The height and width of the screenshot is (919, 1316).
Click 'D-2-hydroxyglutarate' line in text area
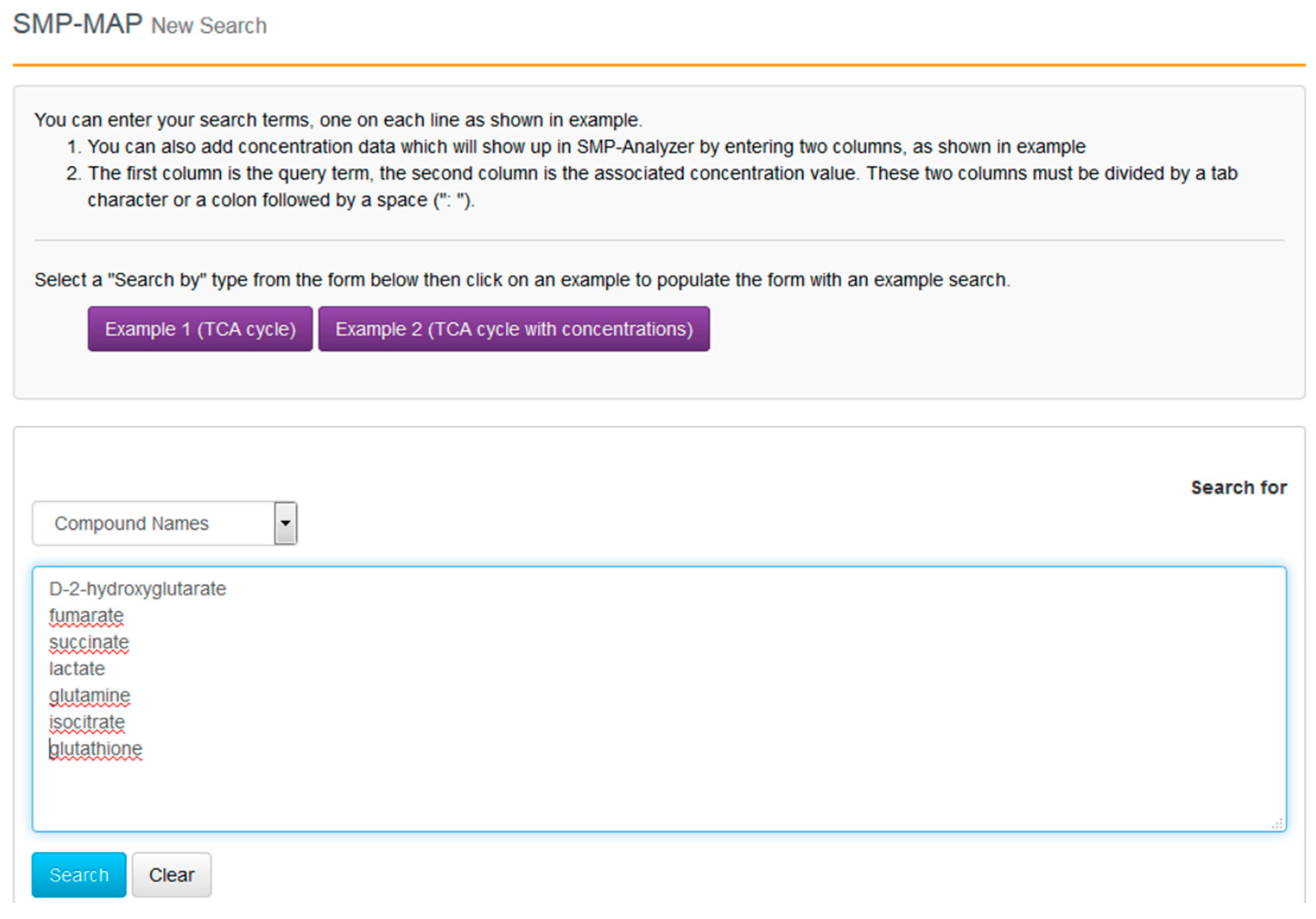[138, 589]
